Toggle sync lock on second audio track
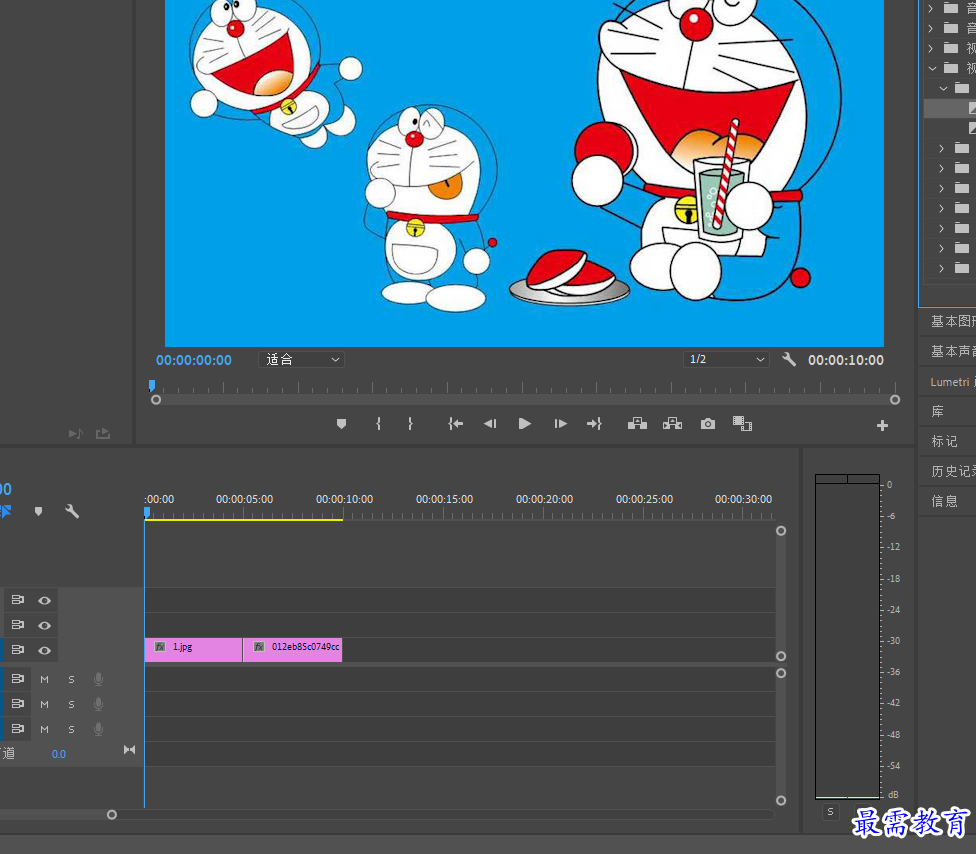This screenshot has height=854, width=976. tap(17, 704)
